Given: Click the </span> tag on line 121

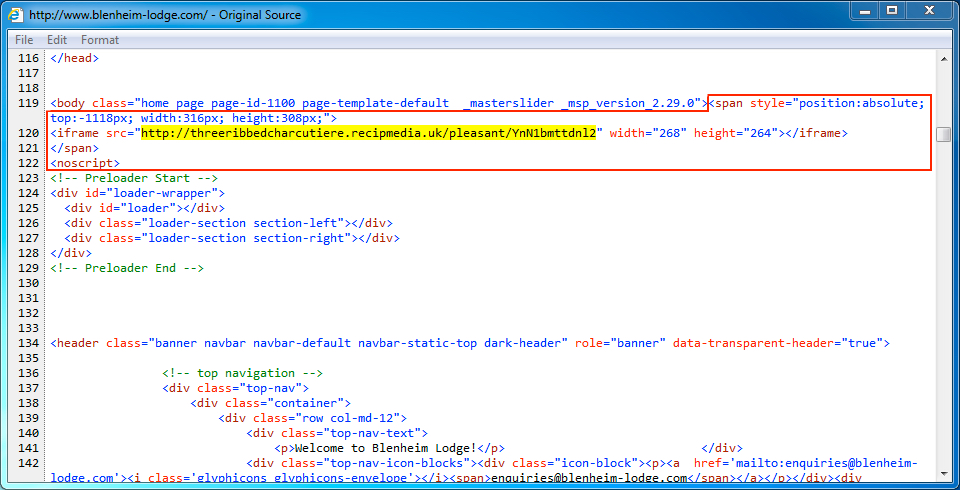Looking at the screenshot, I should 75,148.
